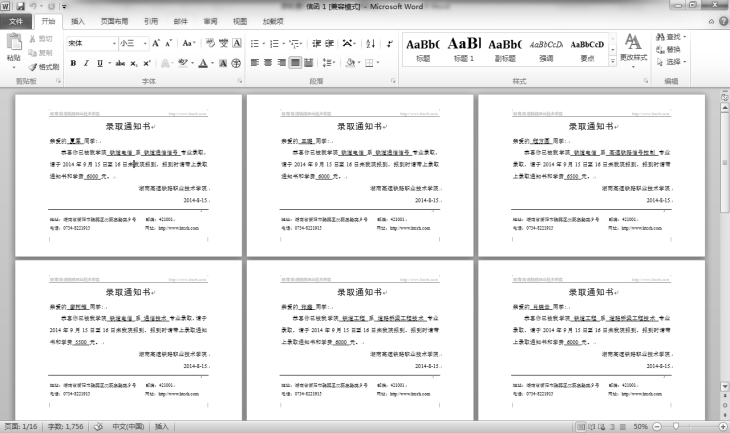The width and height of the screenshot is (730, 433).
Task: Toggle Underline formatting
Action: [x=100, y=63]
